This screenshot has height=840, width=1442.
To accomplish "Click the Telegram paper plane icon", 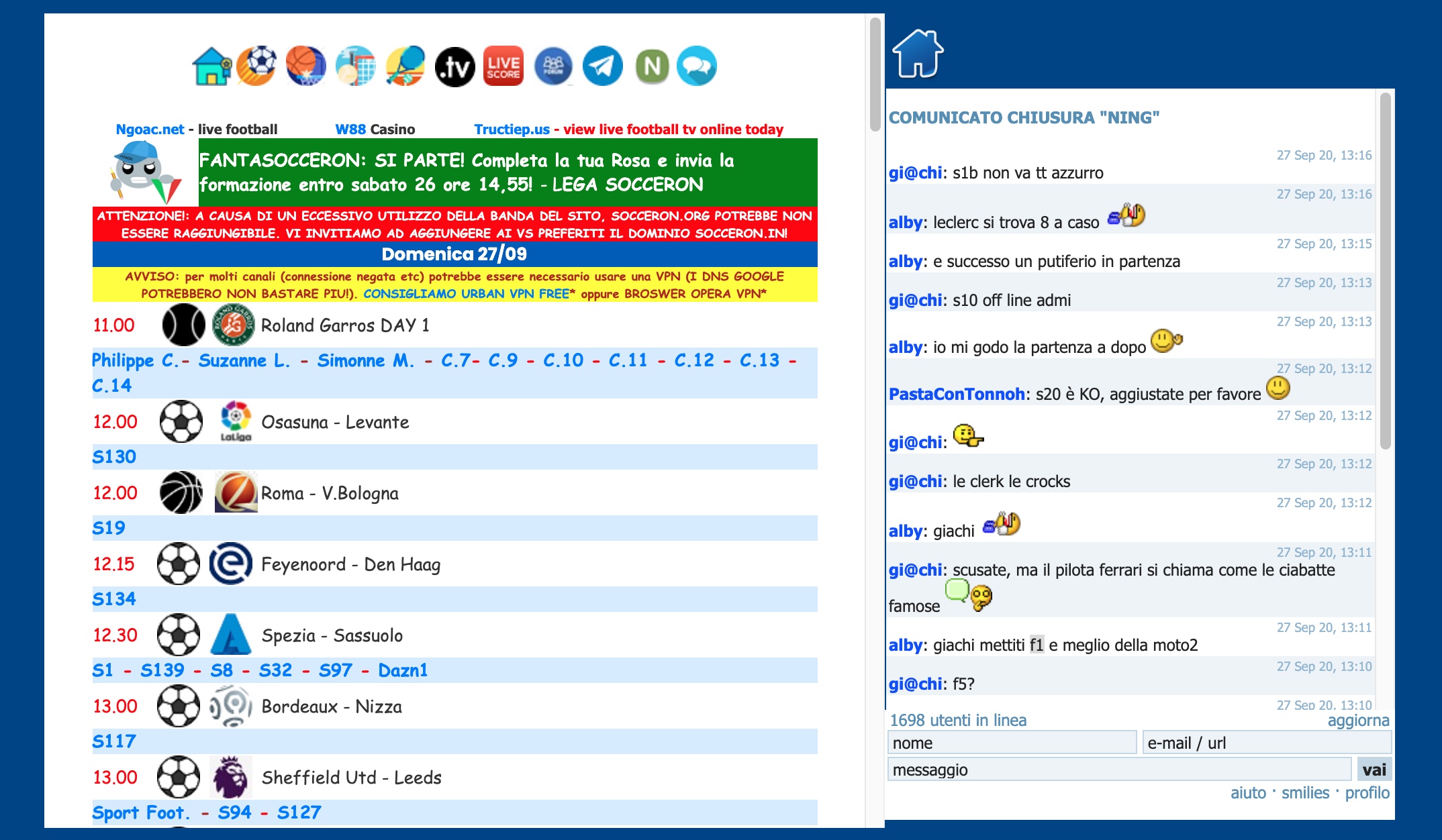I will click(602, 66).
